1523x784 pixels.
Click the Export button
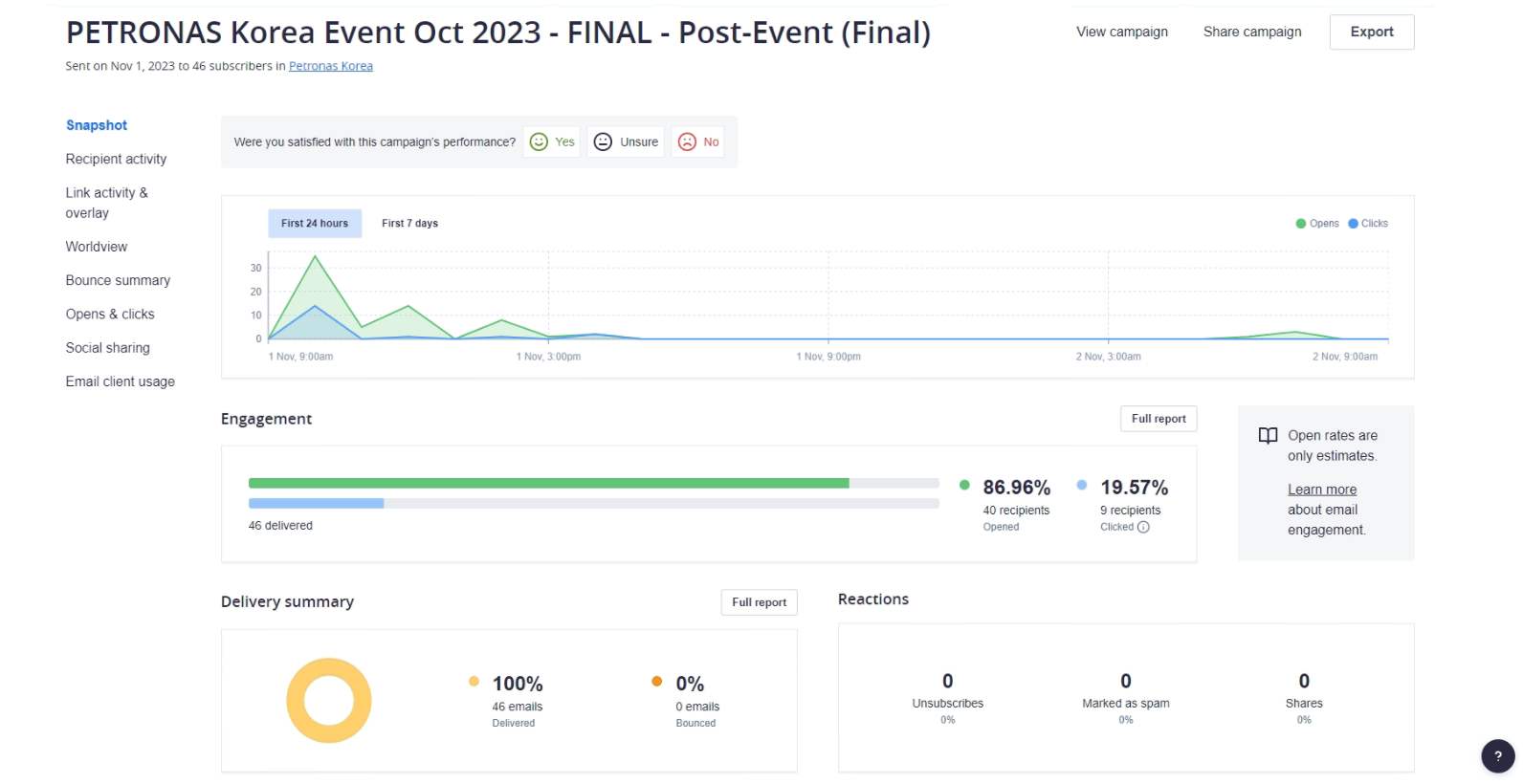pos(1371,33)
